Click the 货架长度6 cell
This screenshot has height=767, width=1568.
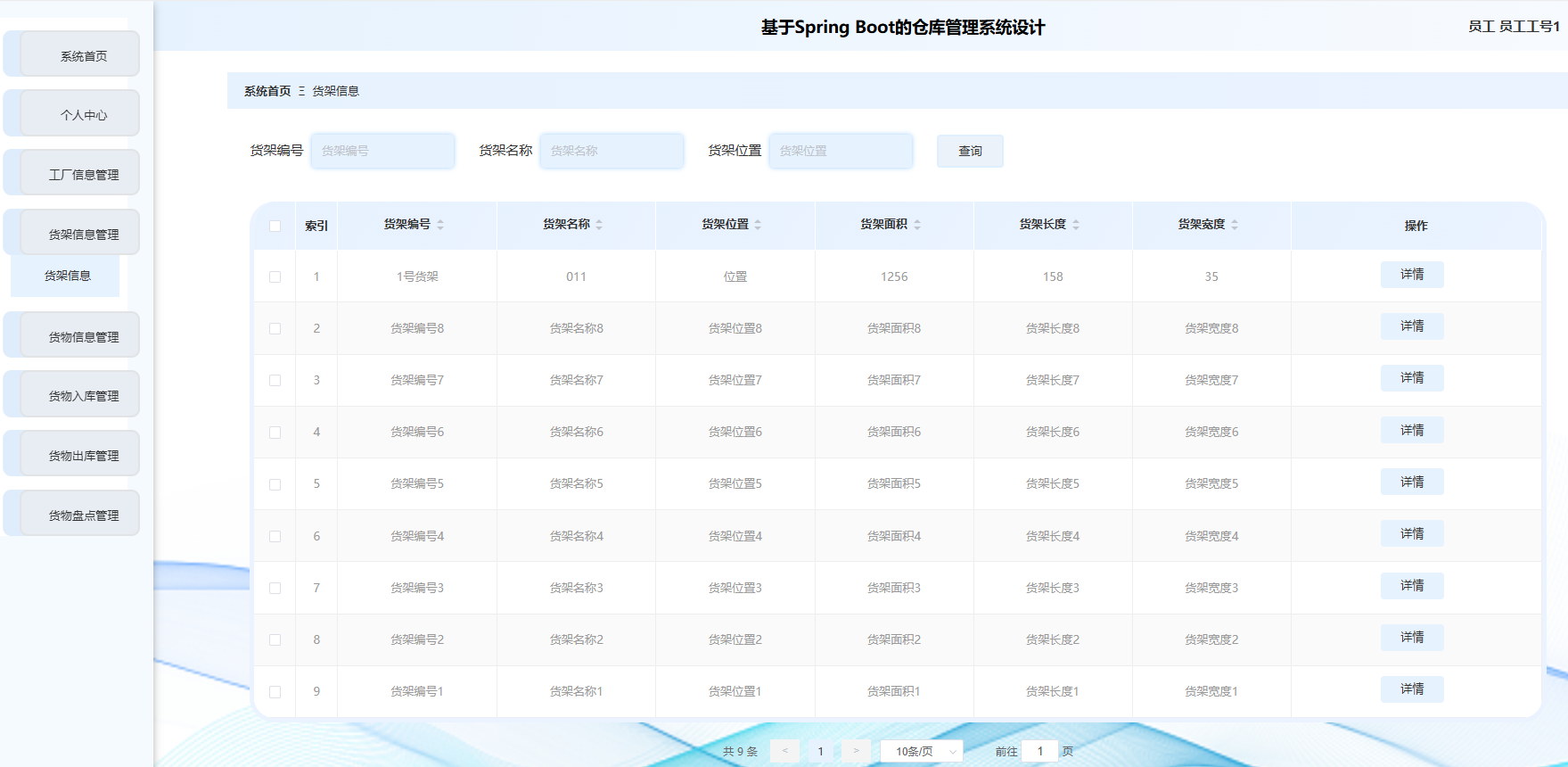click(1053, 432)
